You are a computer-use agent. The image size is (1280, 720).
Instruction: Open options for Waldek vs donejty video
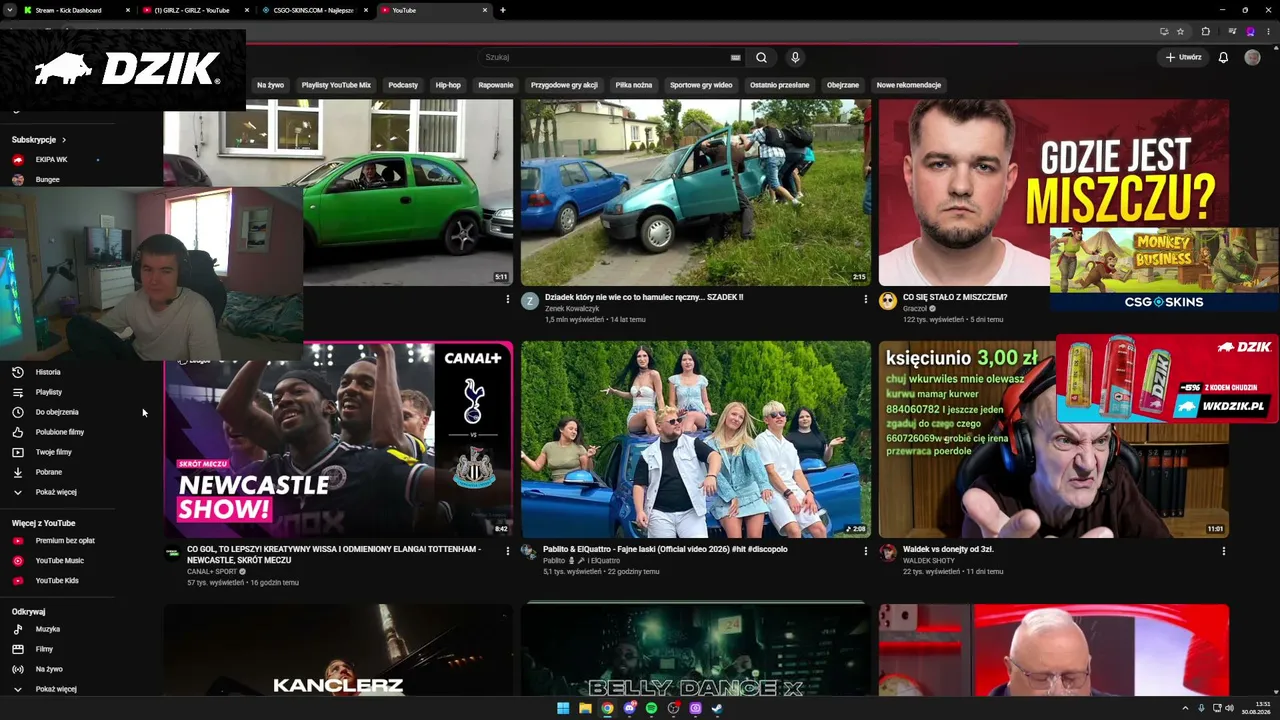pos(1223,551)
